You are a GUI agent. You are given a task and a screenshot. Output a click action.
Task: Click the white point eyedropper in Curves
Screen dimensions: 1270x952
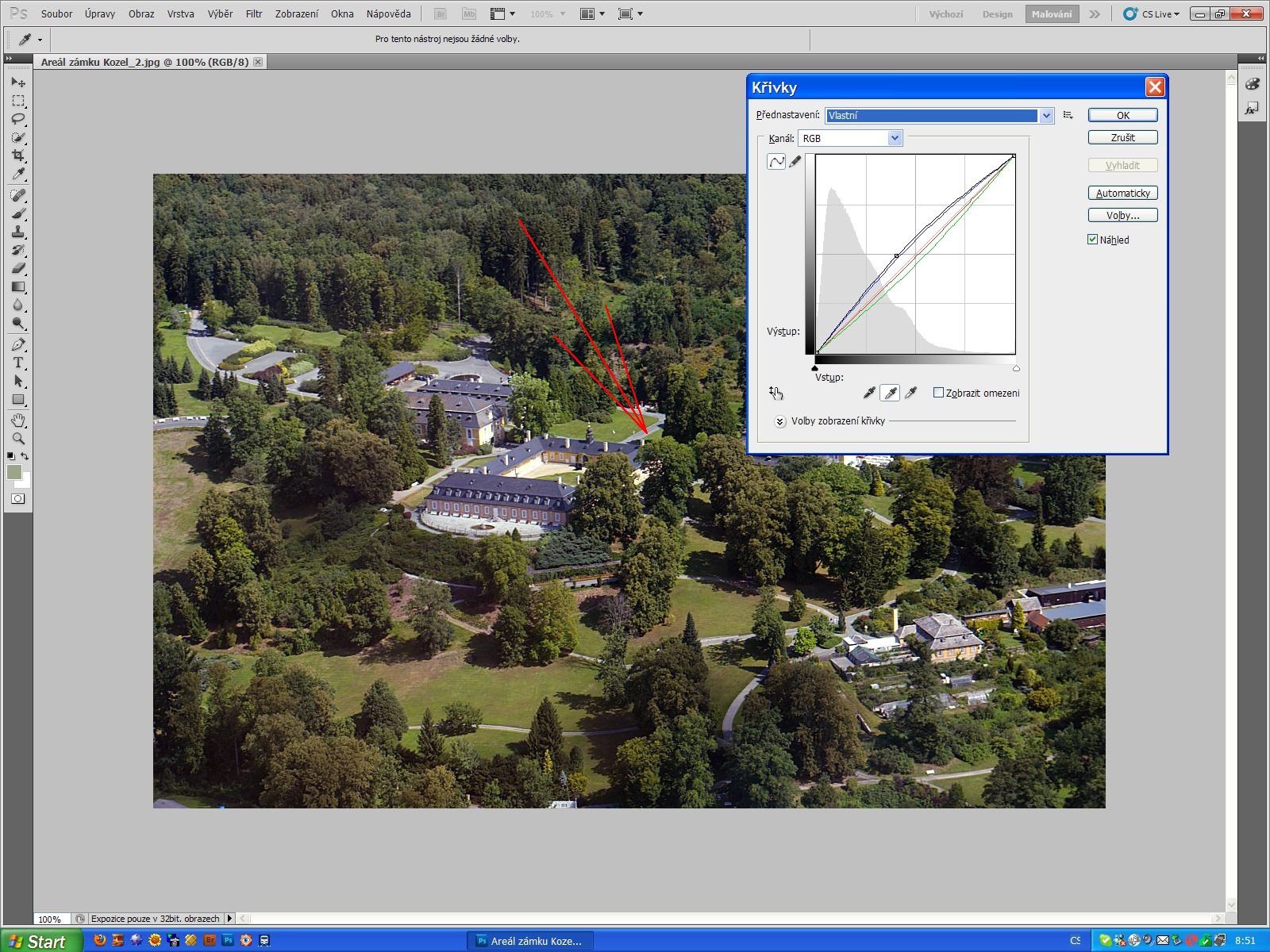coord(911,393)
